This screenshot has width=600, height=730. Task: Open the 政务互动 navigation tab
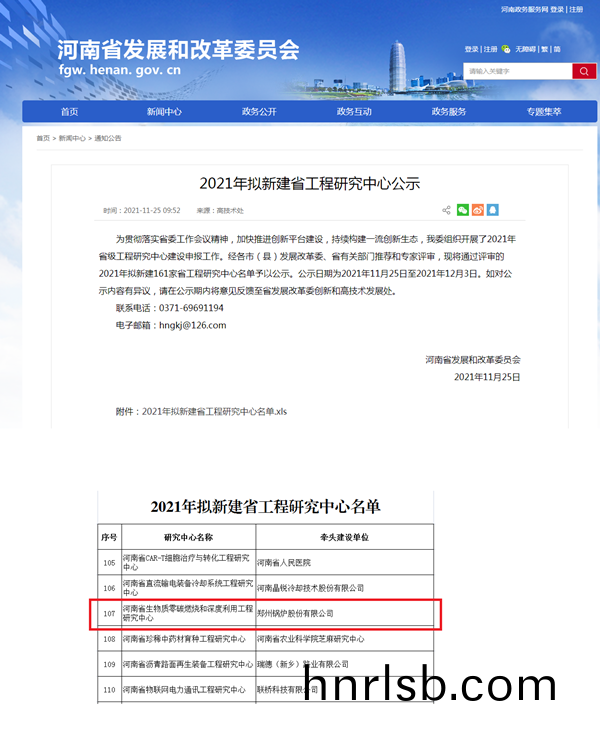pyautogui.click(x=354, y=112)
